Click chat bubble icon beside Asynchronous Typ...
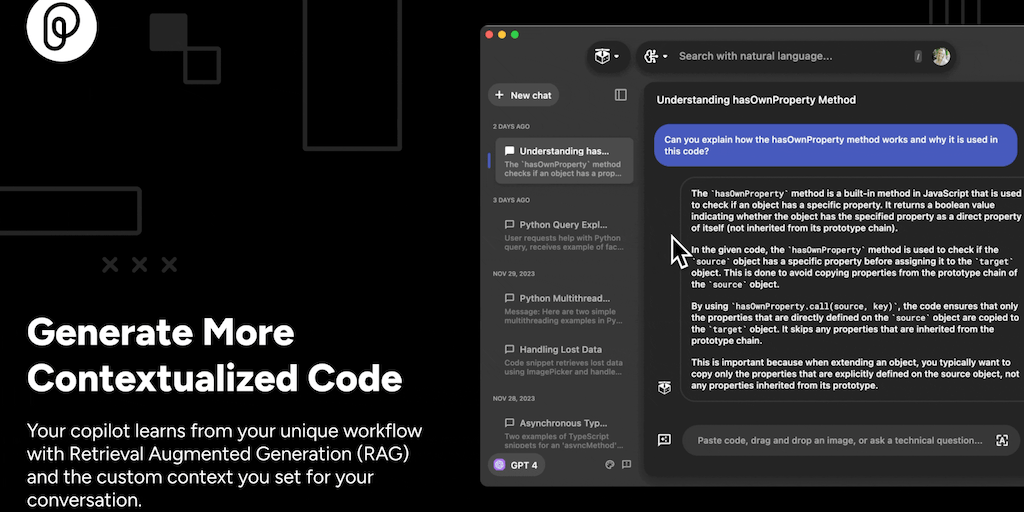 tap(509, 423)
